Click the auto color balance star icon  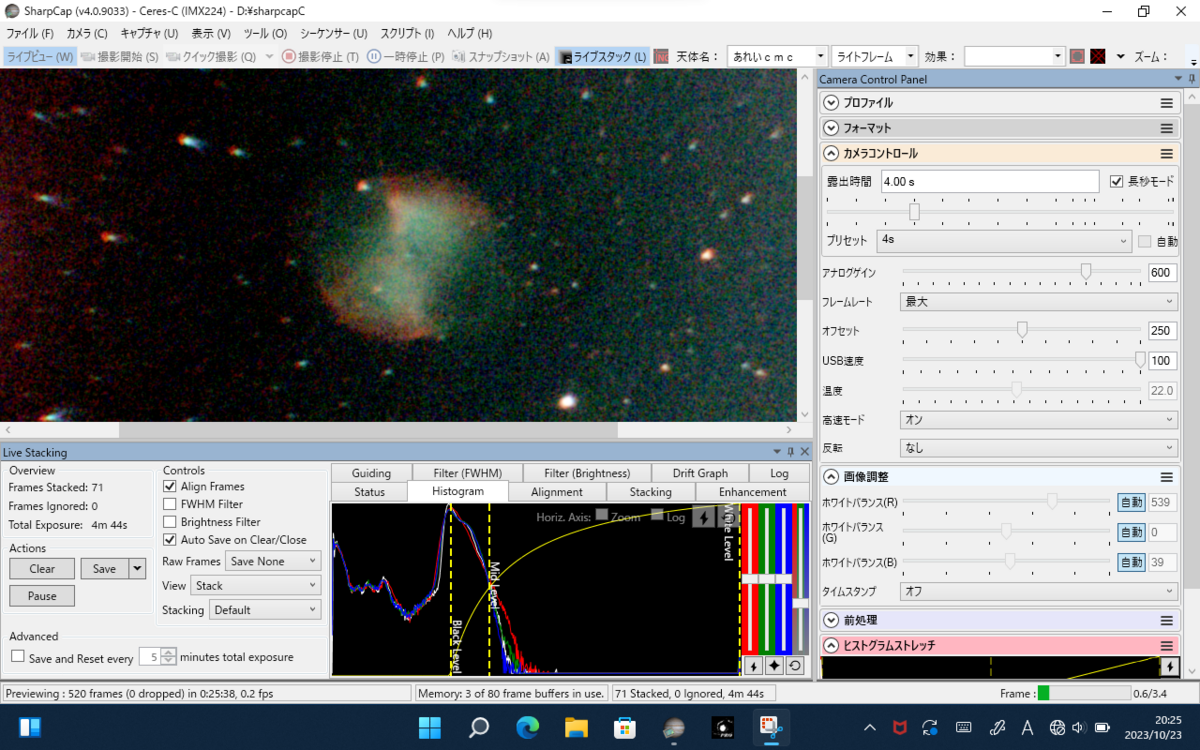774,666
